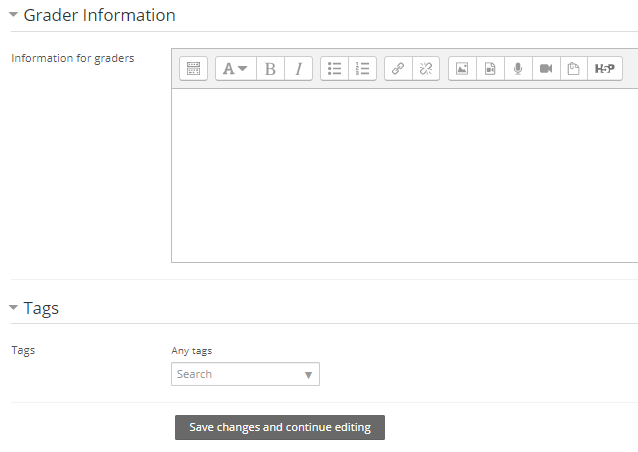Insert an unordered bullet list
This screenshot has height=452, width=638.
[334, 68]
